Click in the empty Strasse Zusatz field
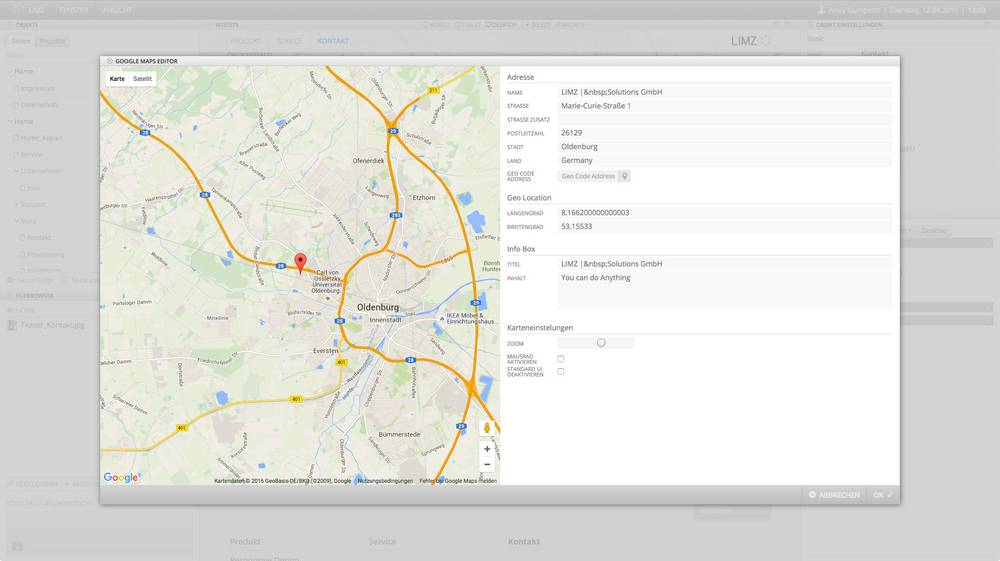Screen dimensions: 1000x561 725,119
